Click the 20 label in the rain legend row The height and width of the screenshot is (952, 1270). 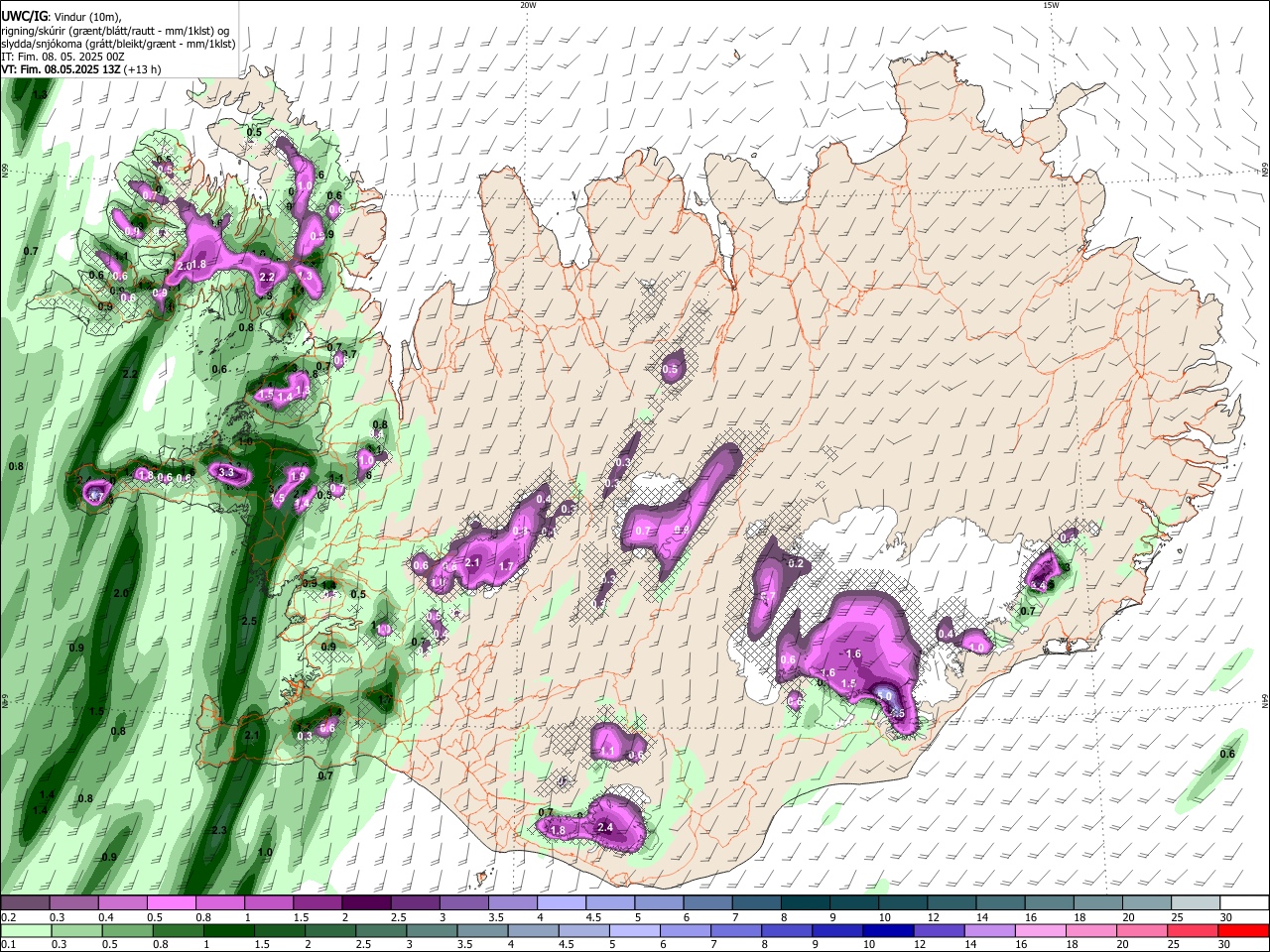1122,944
